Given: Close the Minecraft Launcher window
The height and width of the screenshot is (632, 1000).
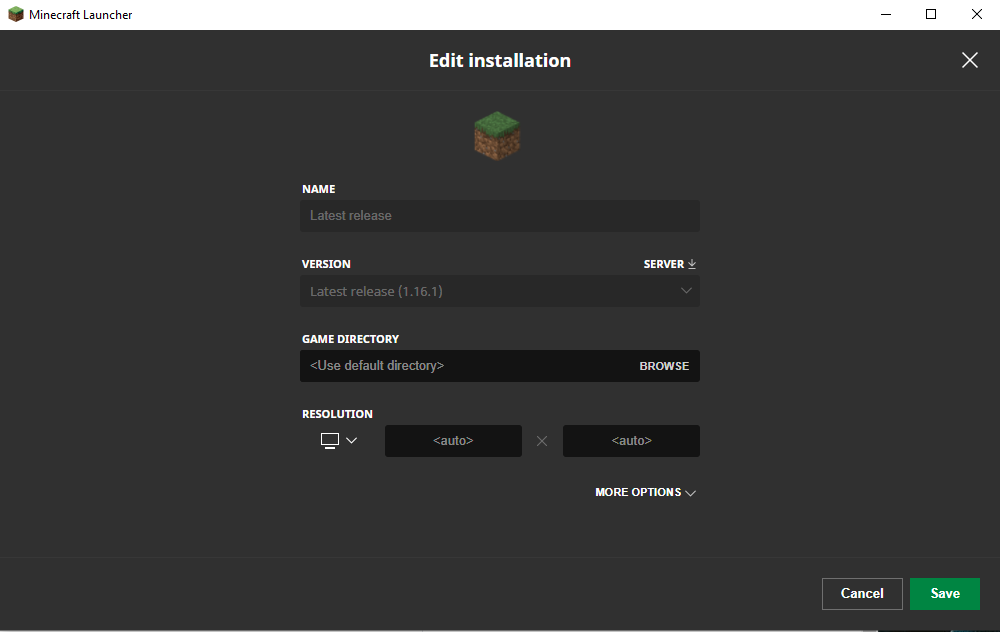Looking at the screenshot, I should click(976, 14).
